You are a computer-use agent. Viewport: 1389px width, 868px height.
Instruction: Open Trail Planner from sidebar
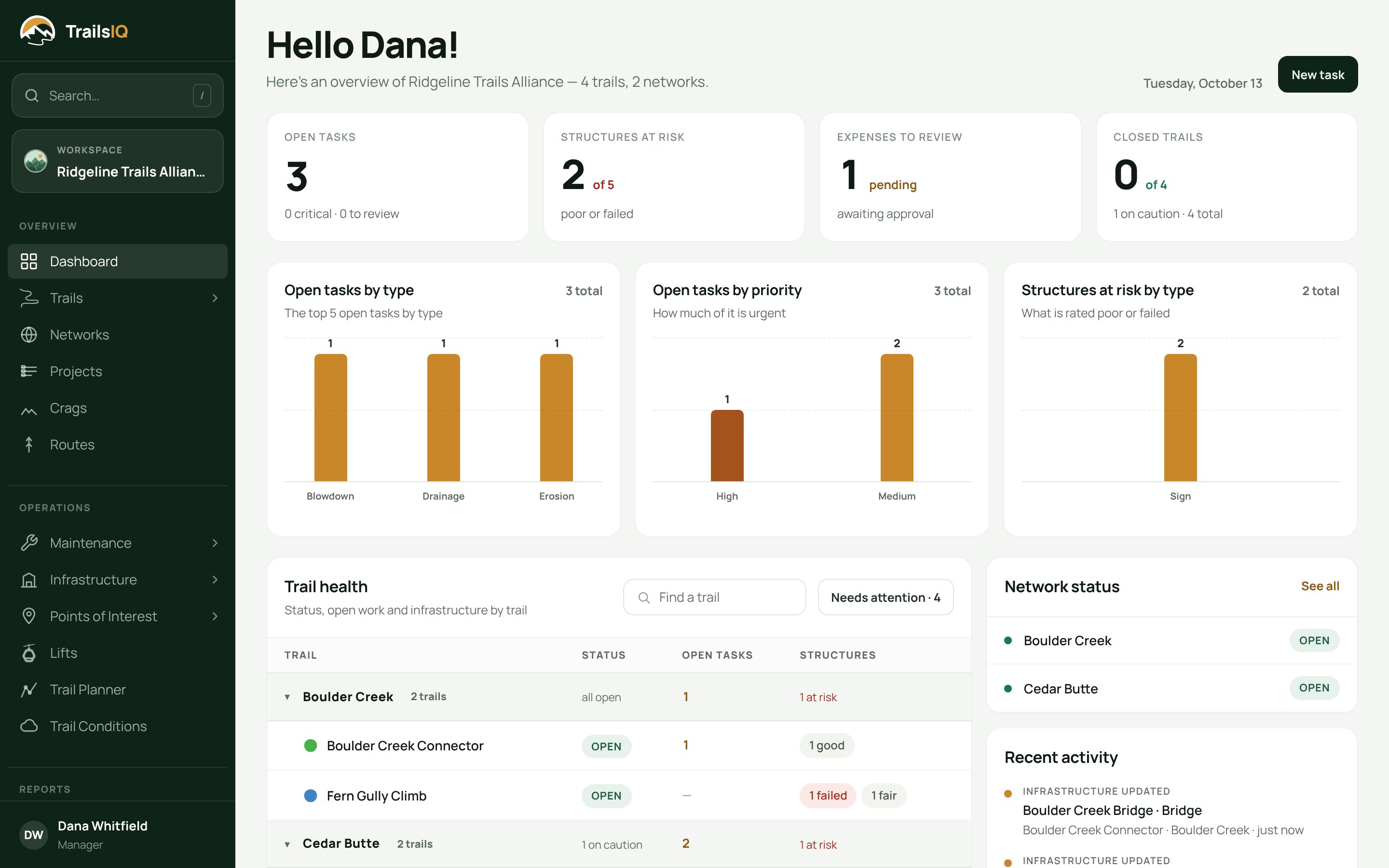(x=118, y=690)
